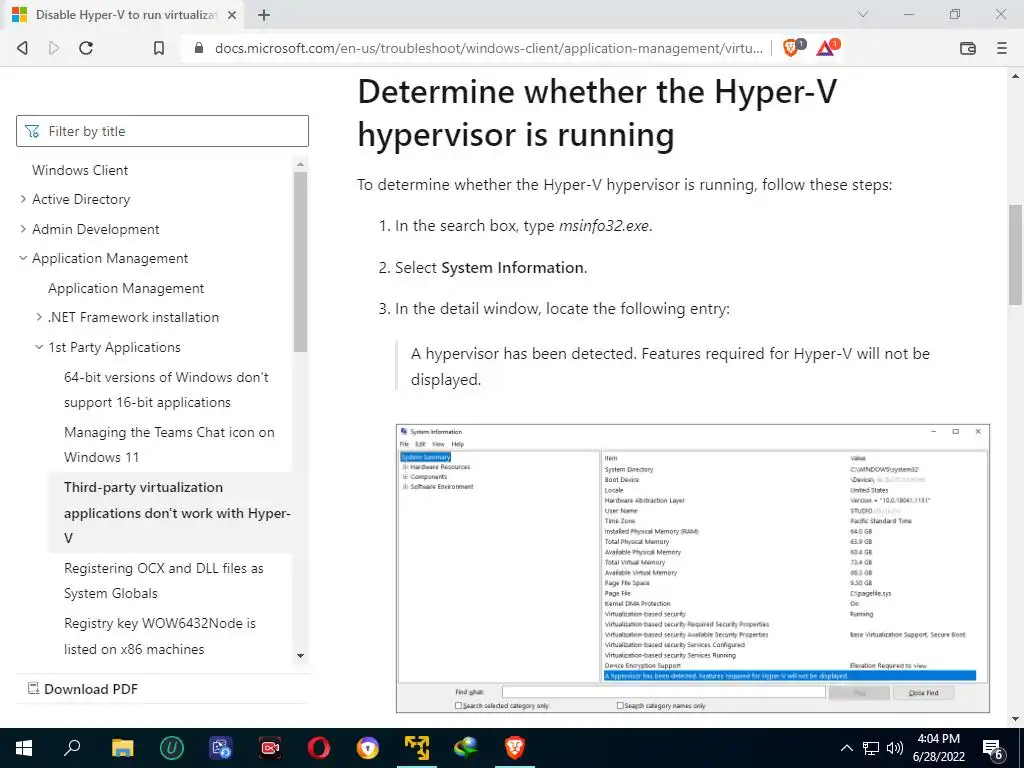Open the yellow padlock app in taskbar
The height and width of the screenshot is (768, 1024).
[368, 748]
